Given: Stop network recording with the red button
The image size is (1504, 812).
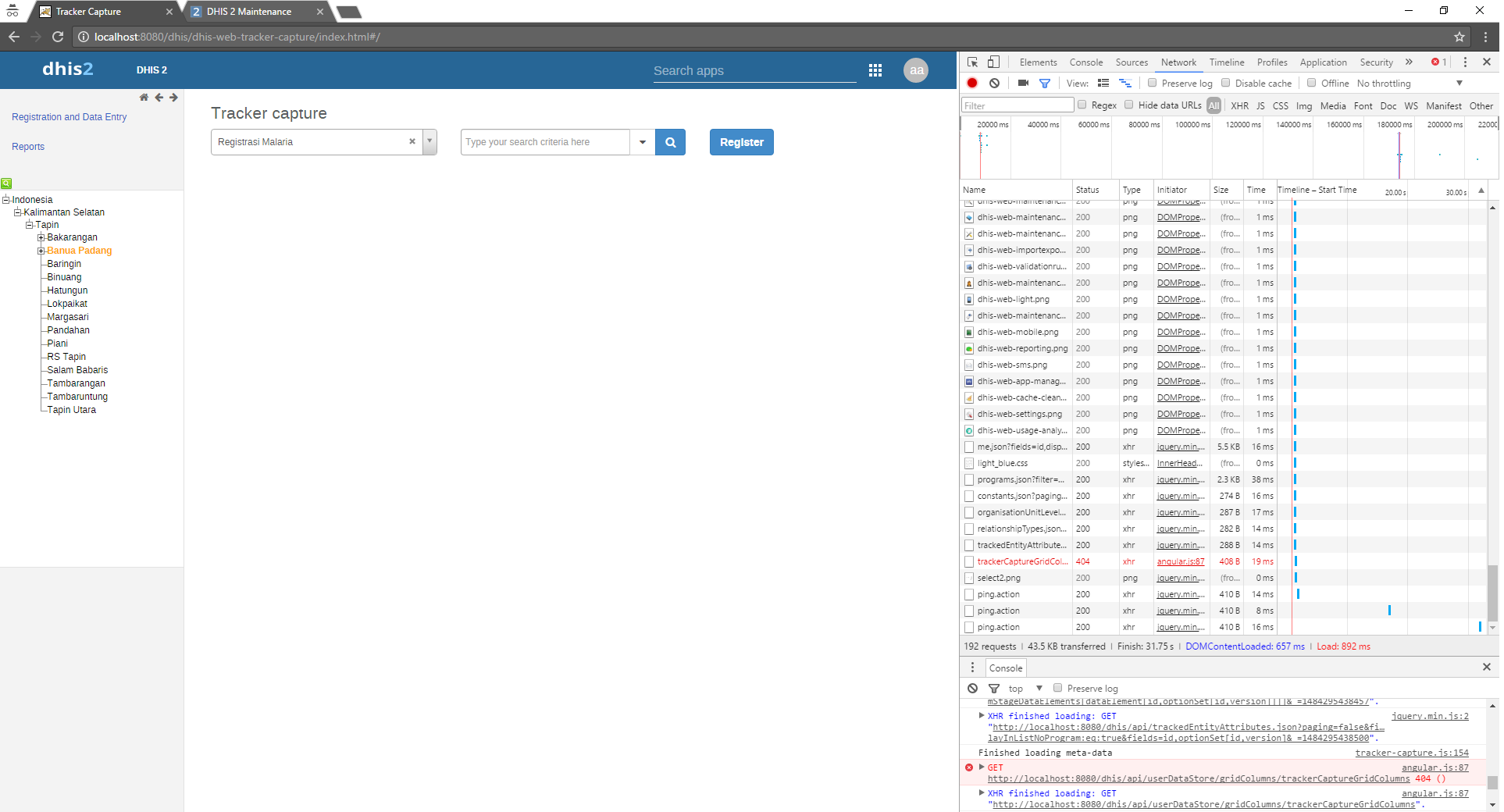Looking at the screenshot, I should click(x=972, y=83).
